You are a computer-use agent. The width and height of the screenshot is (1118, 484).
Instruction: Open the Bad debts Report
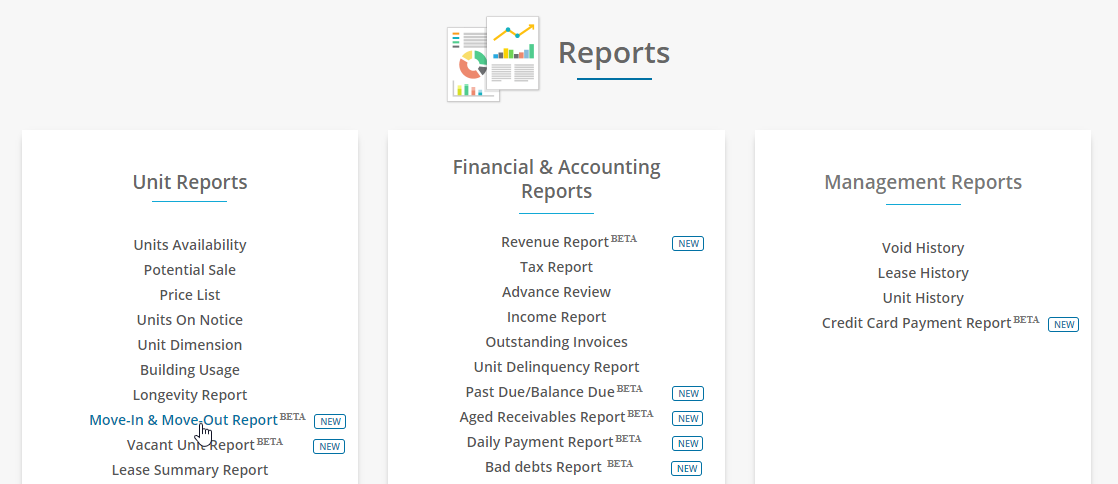point(543,467)
